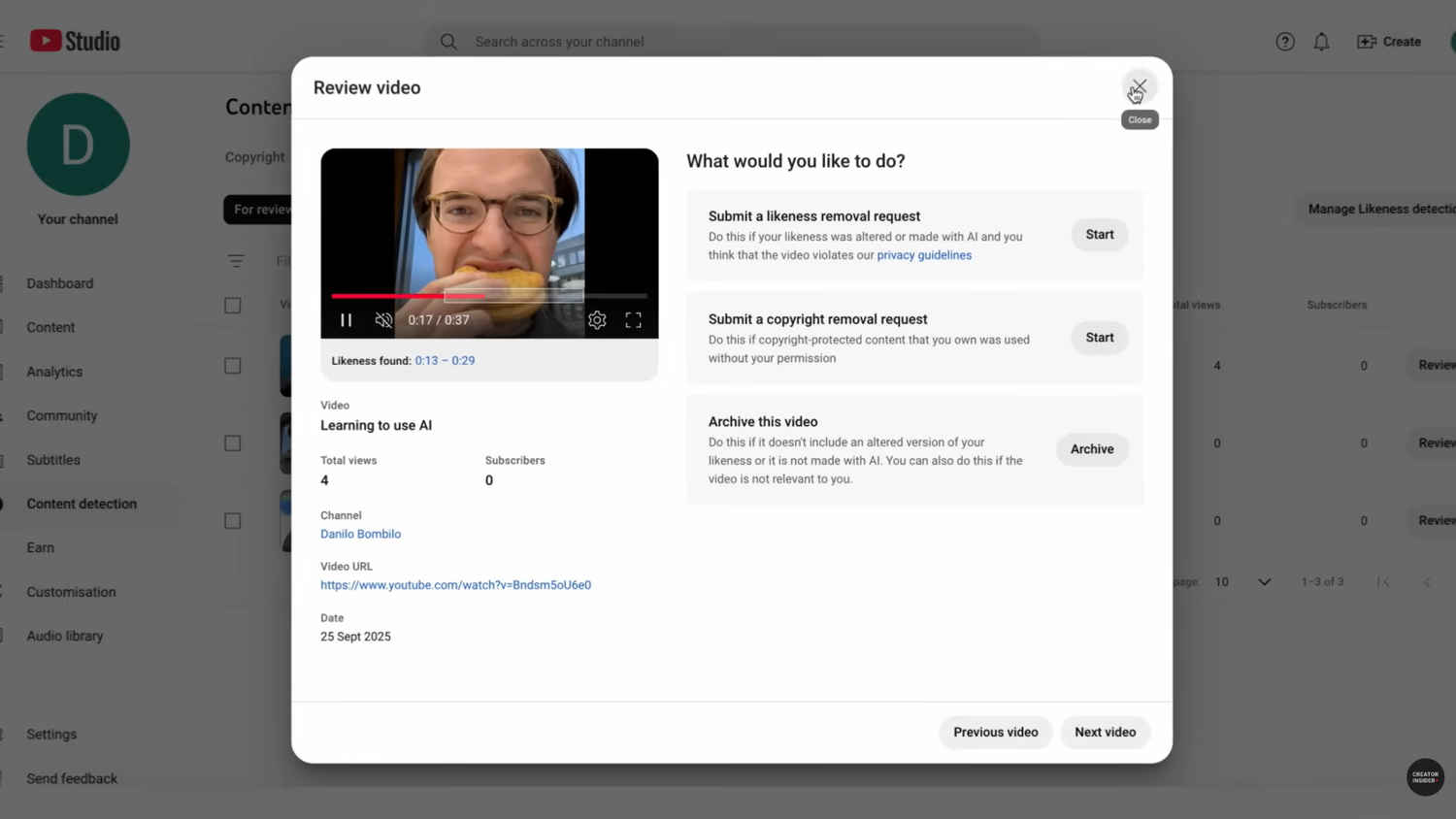Expand the rows per page dropdown
1456x819 pixels.
pyautogui.click(x=1264, y=582)
